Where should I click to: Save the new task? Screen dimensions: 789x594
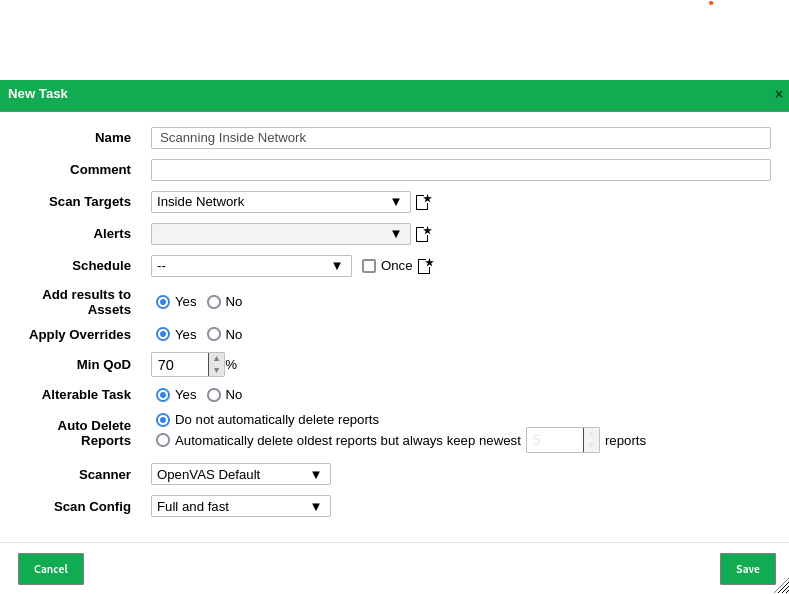click(x=748, y=569)
